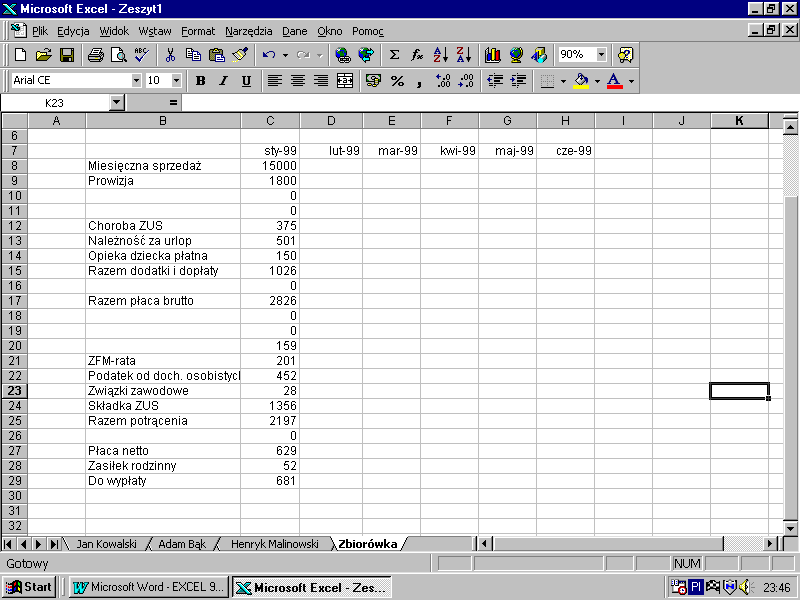
Task: Click the Merge and Center icon
Action: point(345,81)
